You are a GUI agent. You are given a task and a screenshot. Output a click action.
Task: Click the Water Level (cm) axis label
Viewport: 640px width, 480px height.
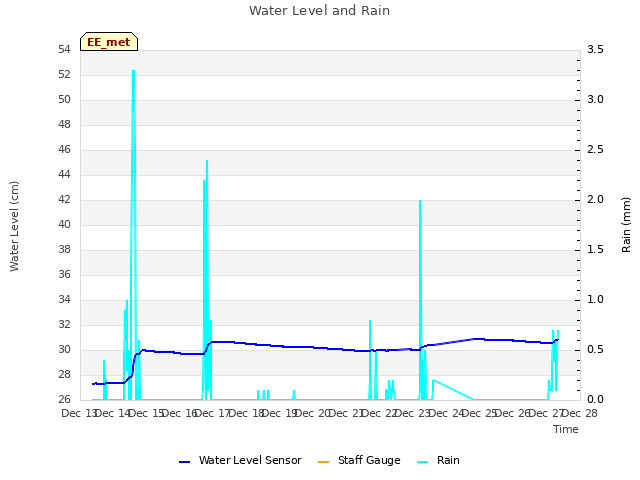[x=14, y=226]
